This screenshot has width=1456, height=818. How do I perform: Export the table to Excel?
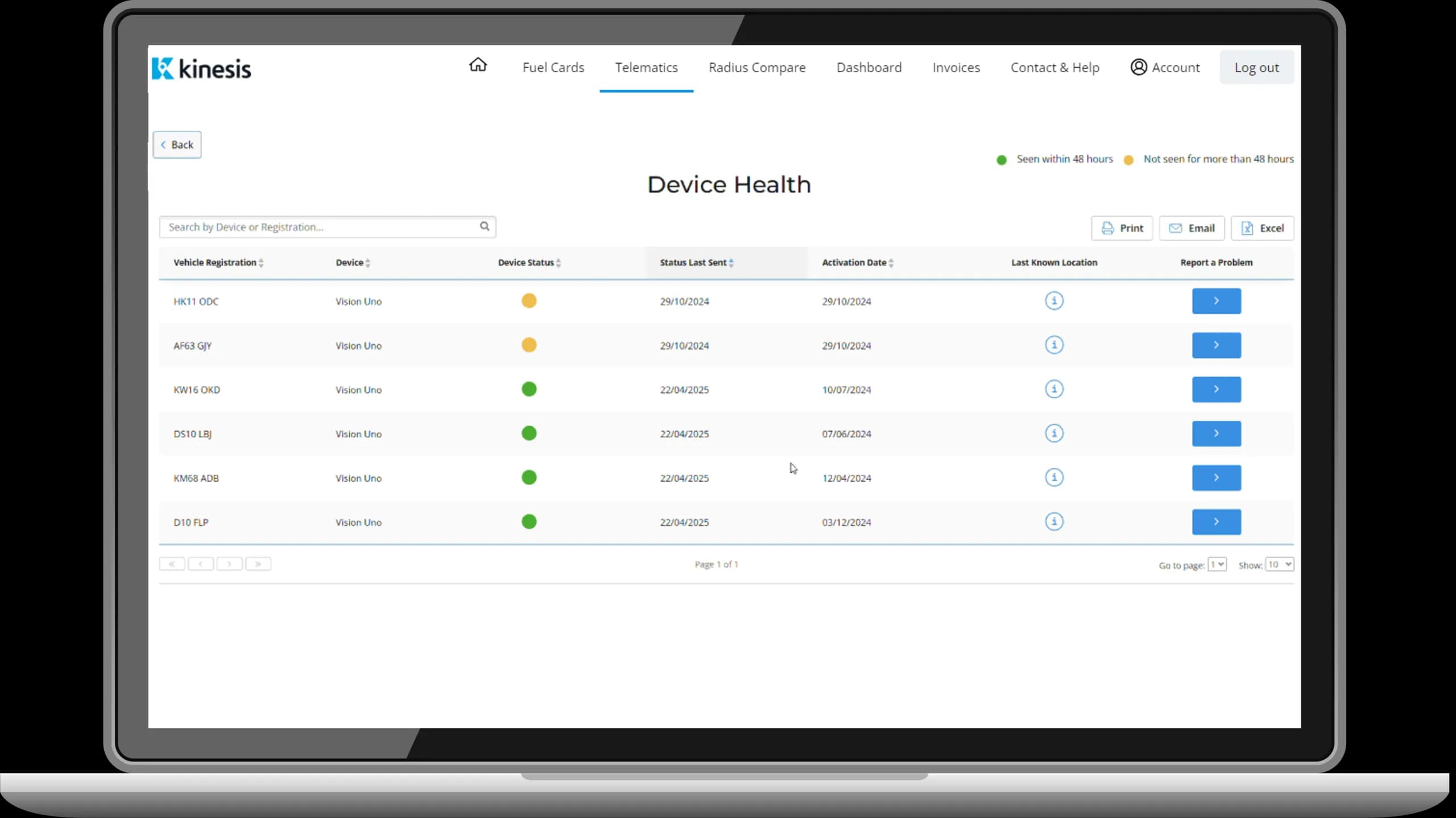(1262, 228)
